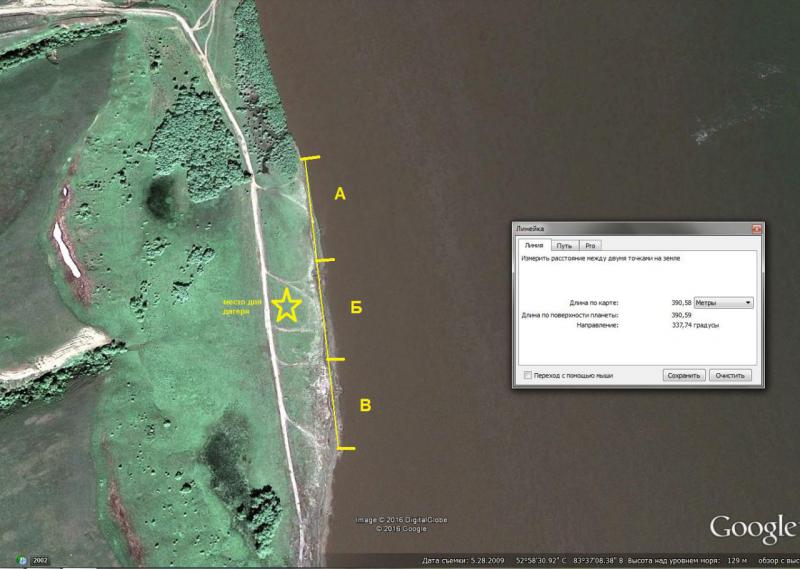Click the yellow star placemark

click(x=287, y=306)
